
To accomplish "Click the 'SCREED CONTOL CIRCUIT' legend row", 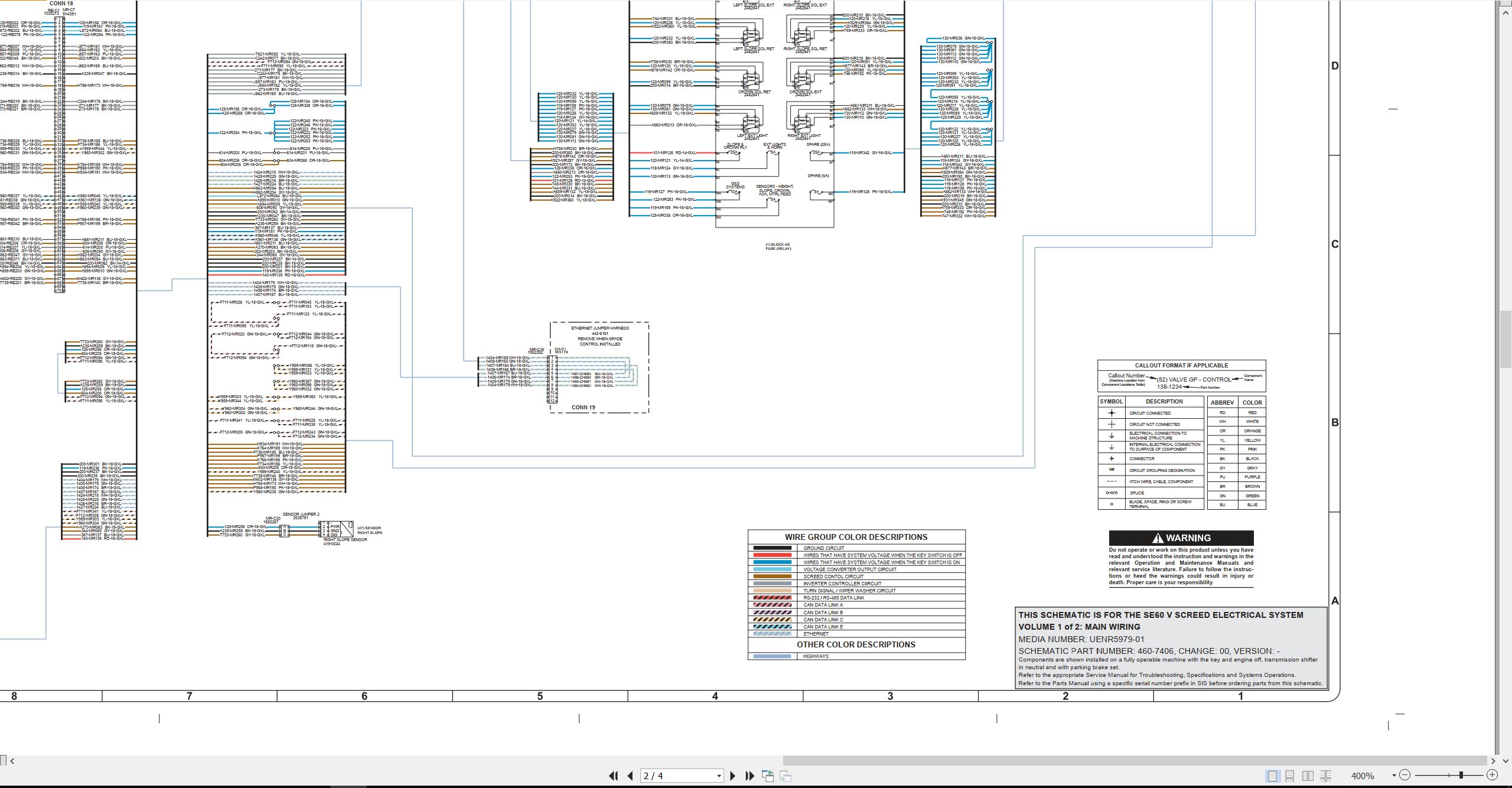I will point(856,577).
